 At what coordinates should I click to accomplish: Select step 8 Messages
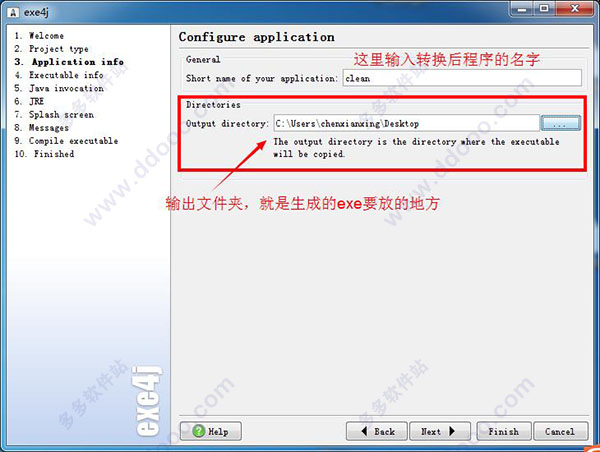coord(41,127)
